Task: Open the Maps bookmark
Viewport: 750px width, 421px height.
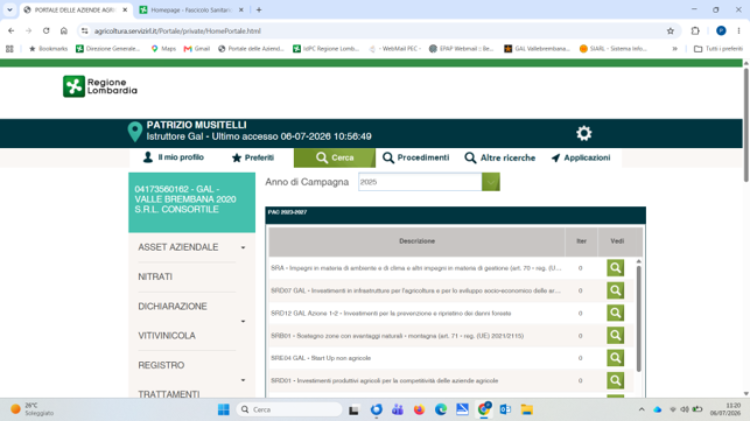Action: (x=164, y=49)
